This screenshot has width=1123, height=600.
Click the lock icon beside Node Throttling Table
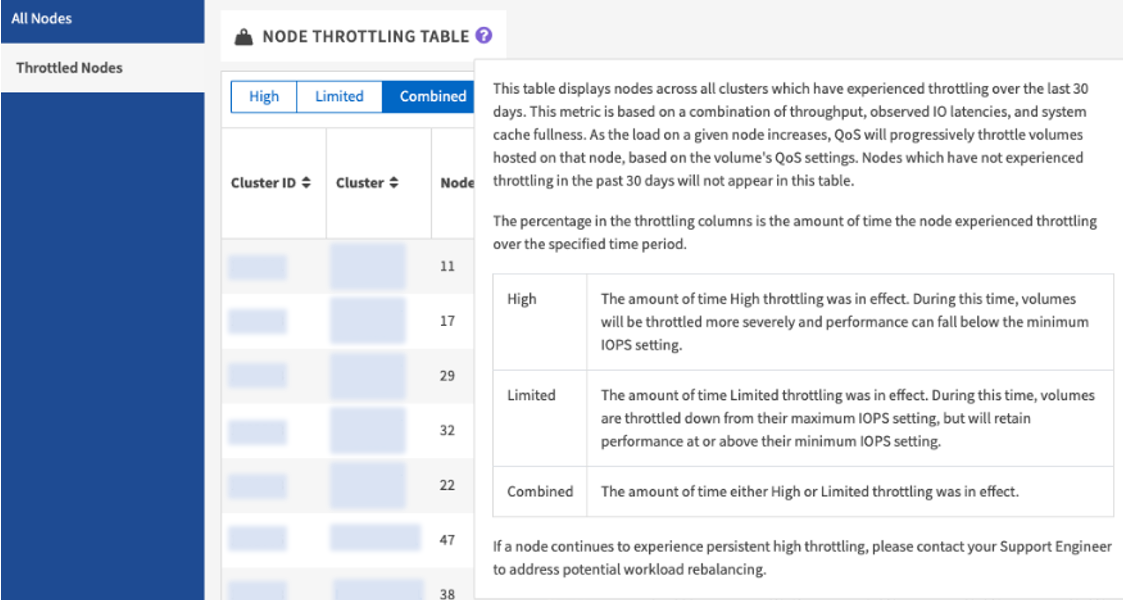[243, 37]
